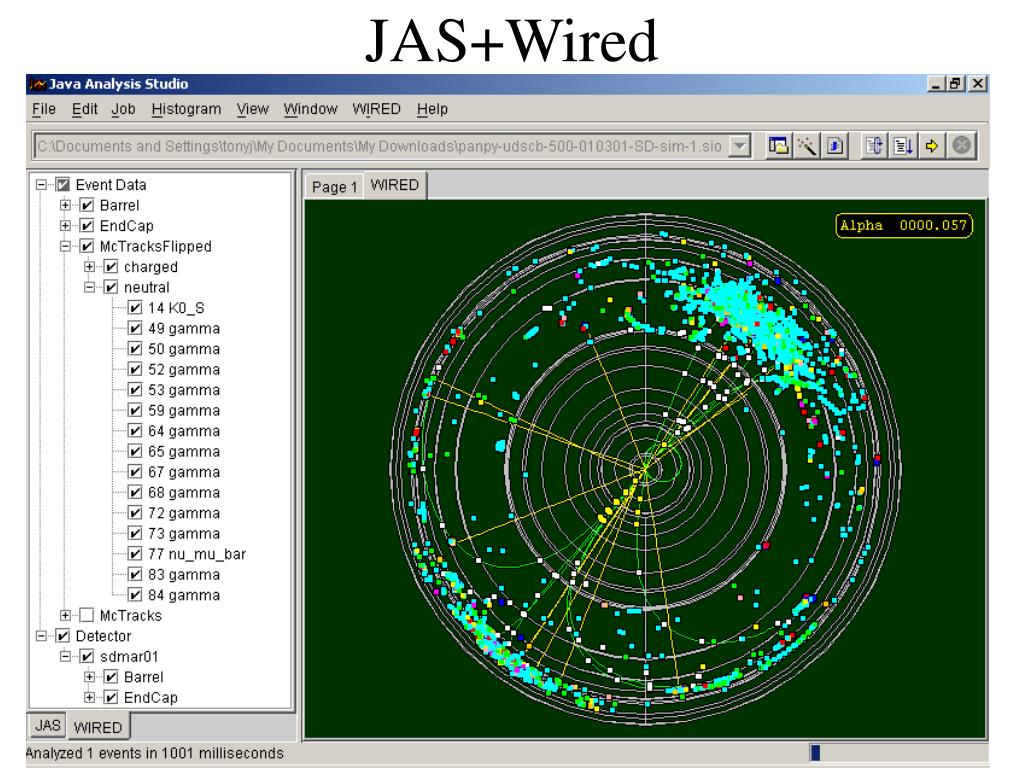Click the magic wand wizard icon
1024x768 pixels.
click(x=807, y=146)
